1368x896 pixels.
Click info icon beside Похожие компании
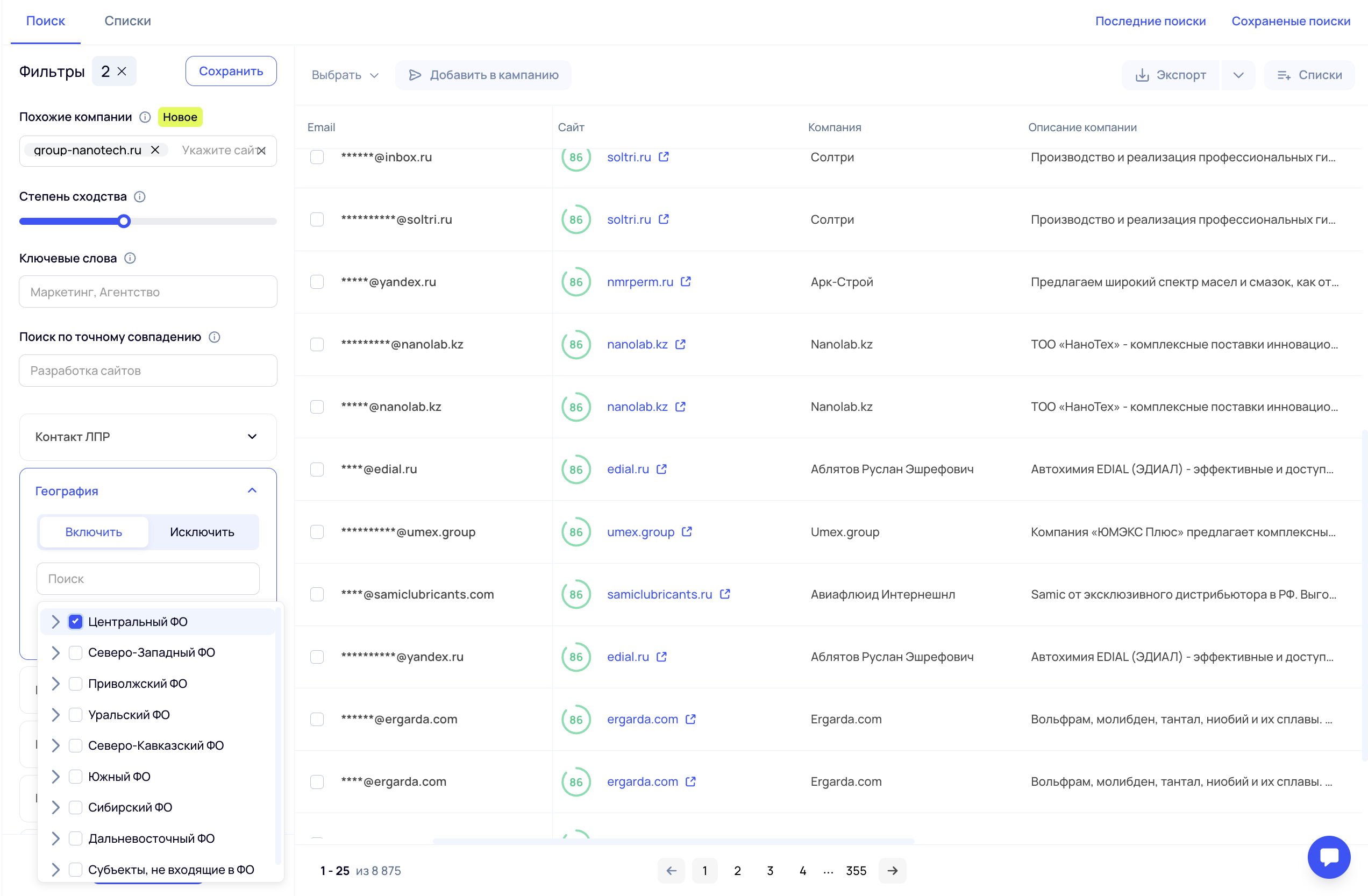145,117
